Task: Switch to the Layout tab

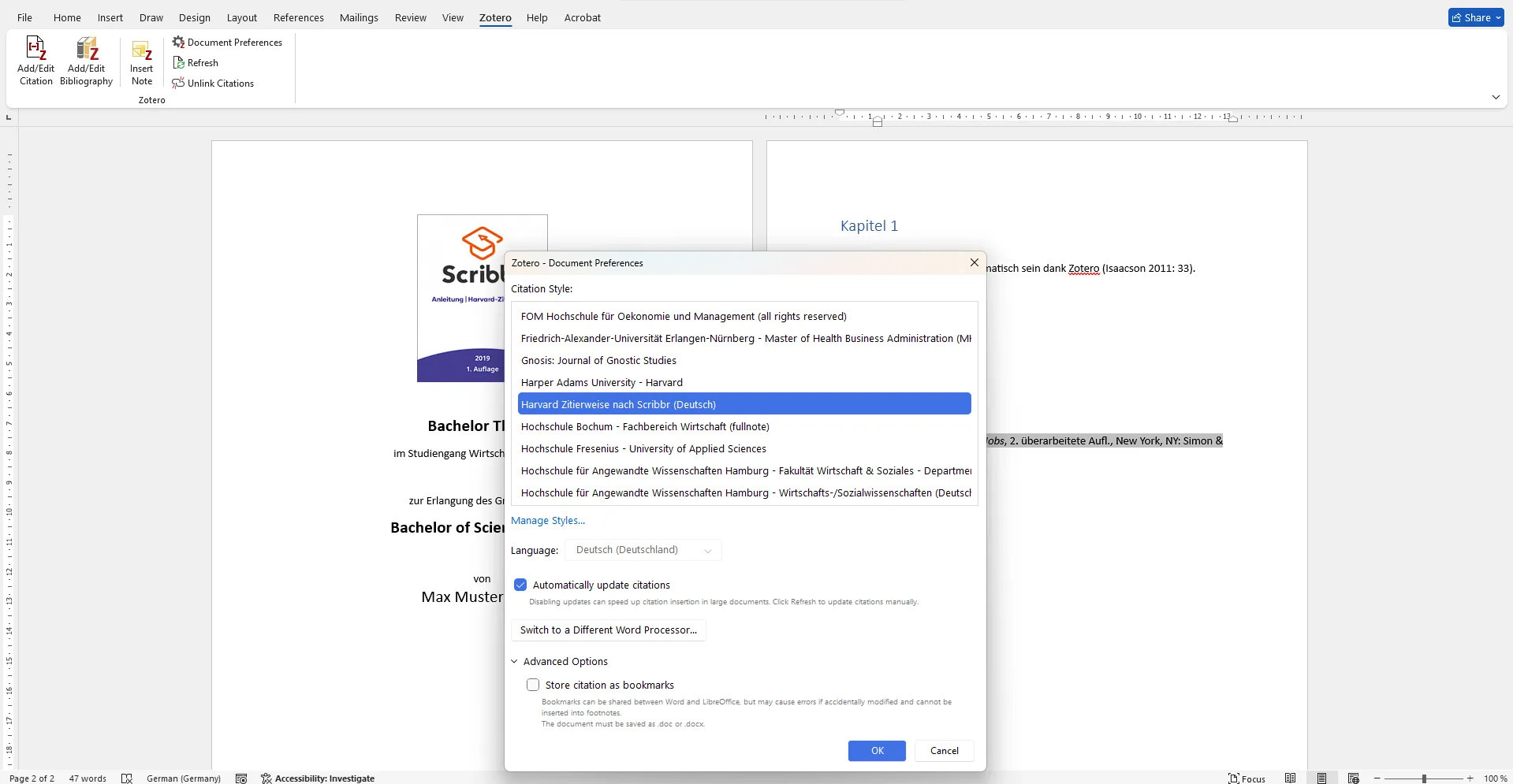Action: 242,17
